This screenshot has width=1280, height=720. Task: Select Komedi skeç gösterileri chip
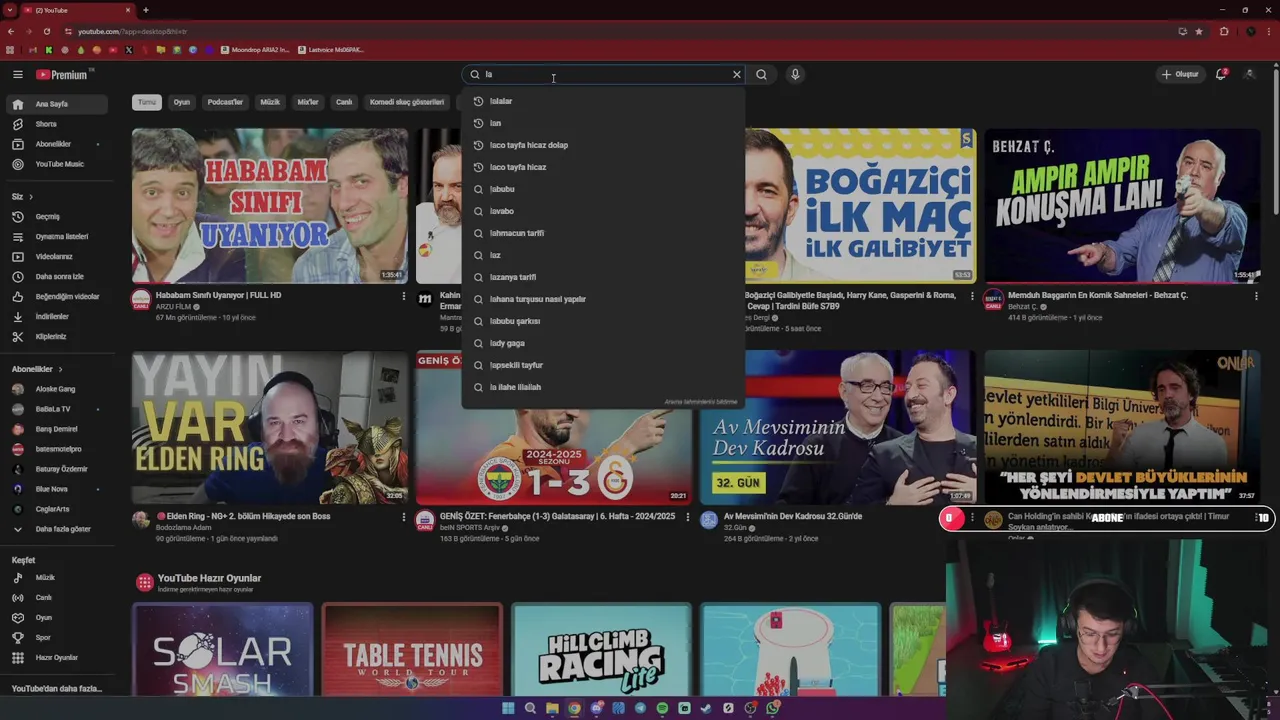click(407, 102)
